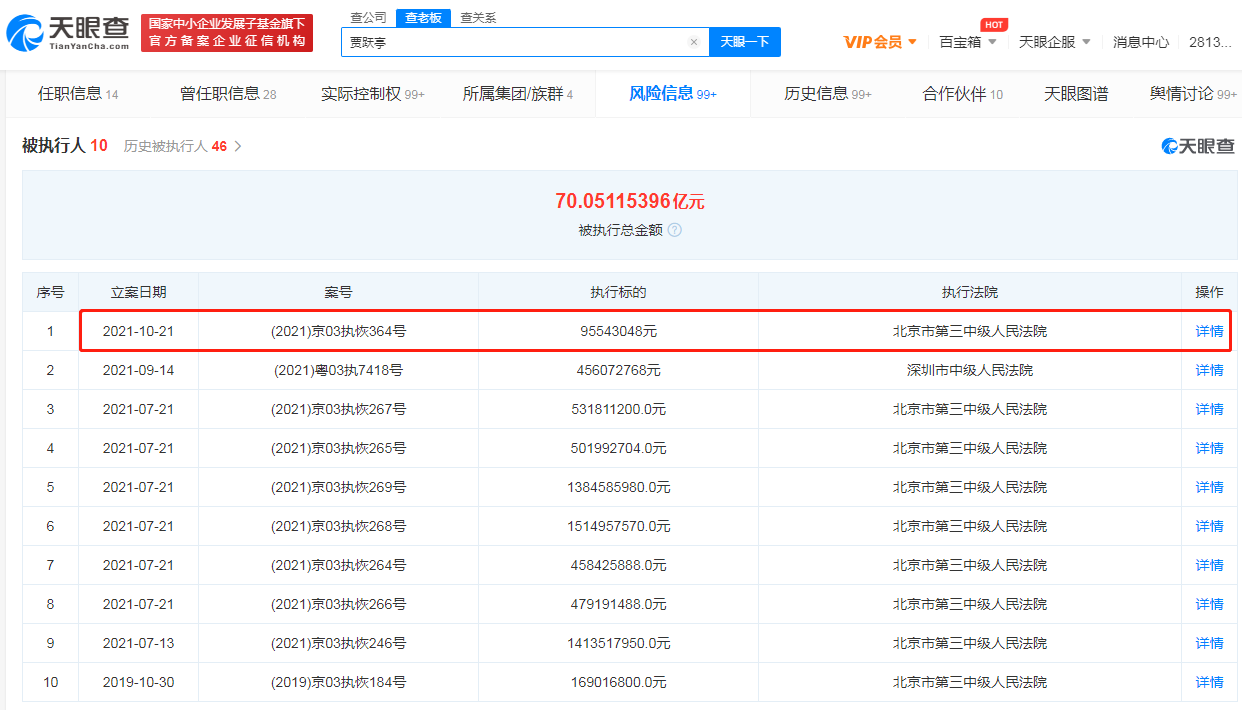
Task: Click the amount 1413517950.0元
Action: coord(618,643)
